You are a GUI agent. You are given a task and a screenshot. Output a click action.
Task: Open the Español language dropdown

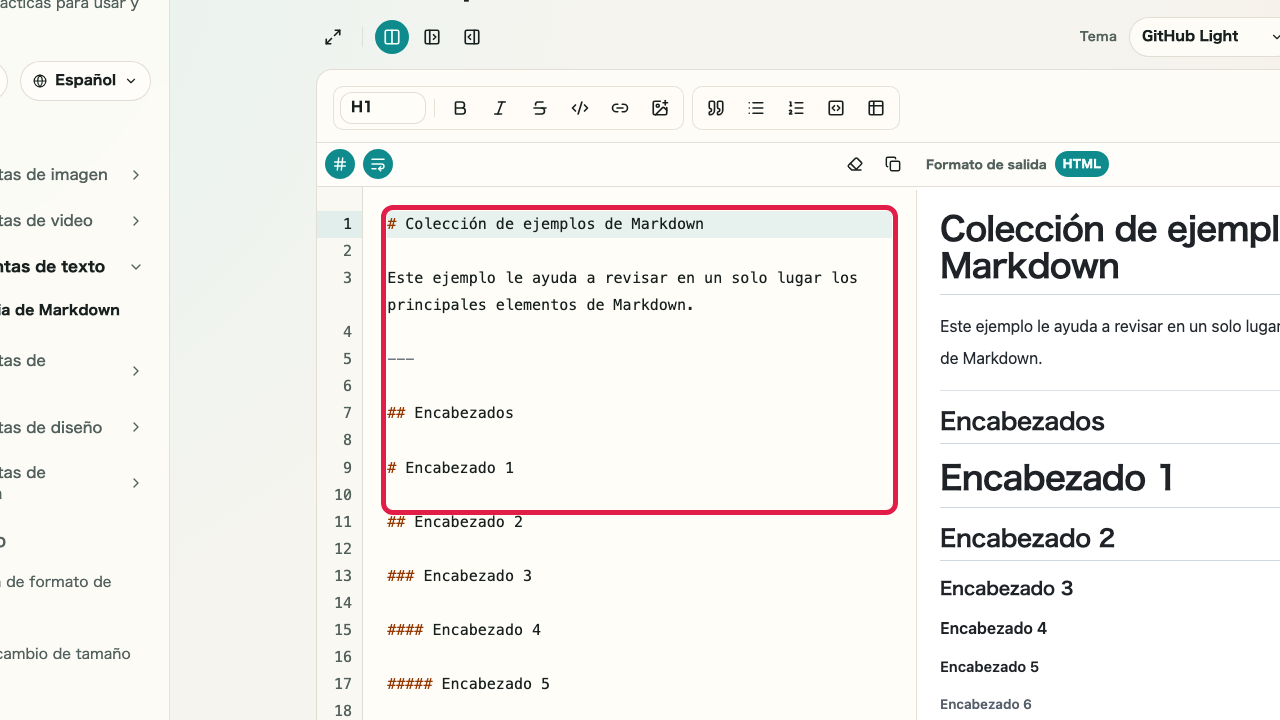[85, 81]
